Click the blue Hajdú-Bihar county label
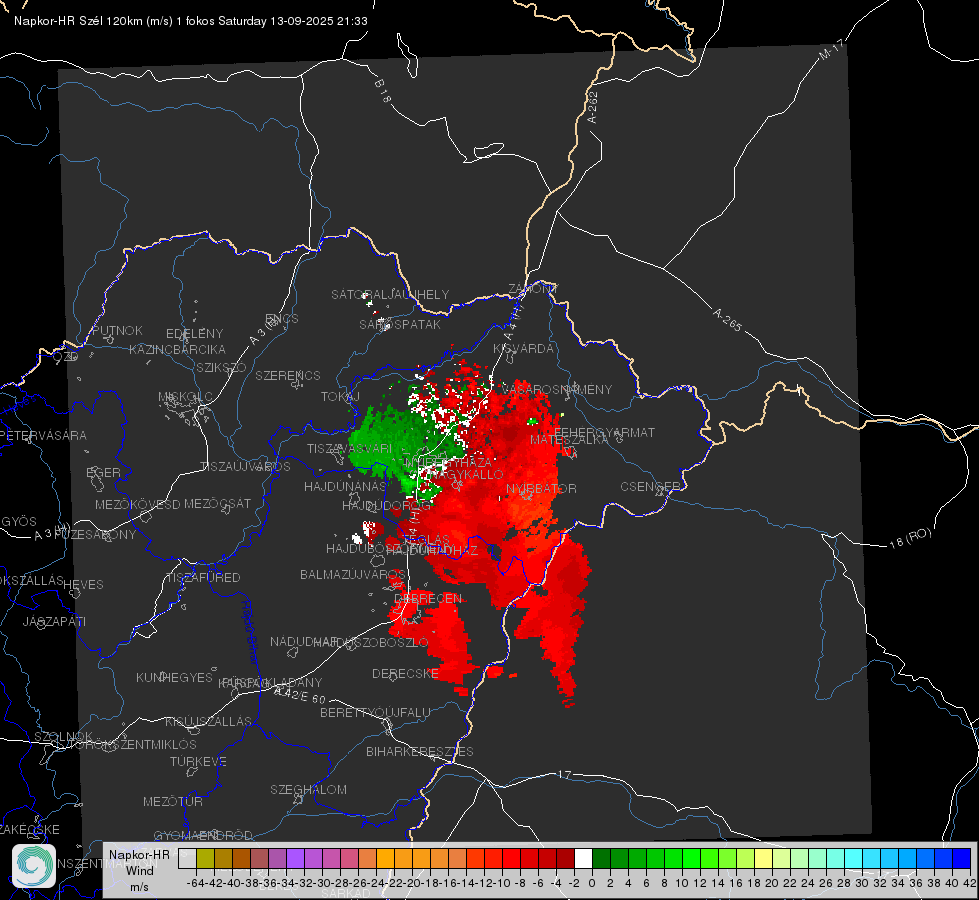The height and width of the screenshot is (900, 979). [x=249, y=632]
